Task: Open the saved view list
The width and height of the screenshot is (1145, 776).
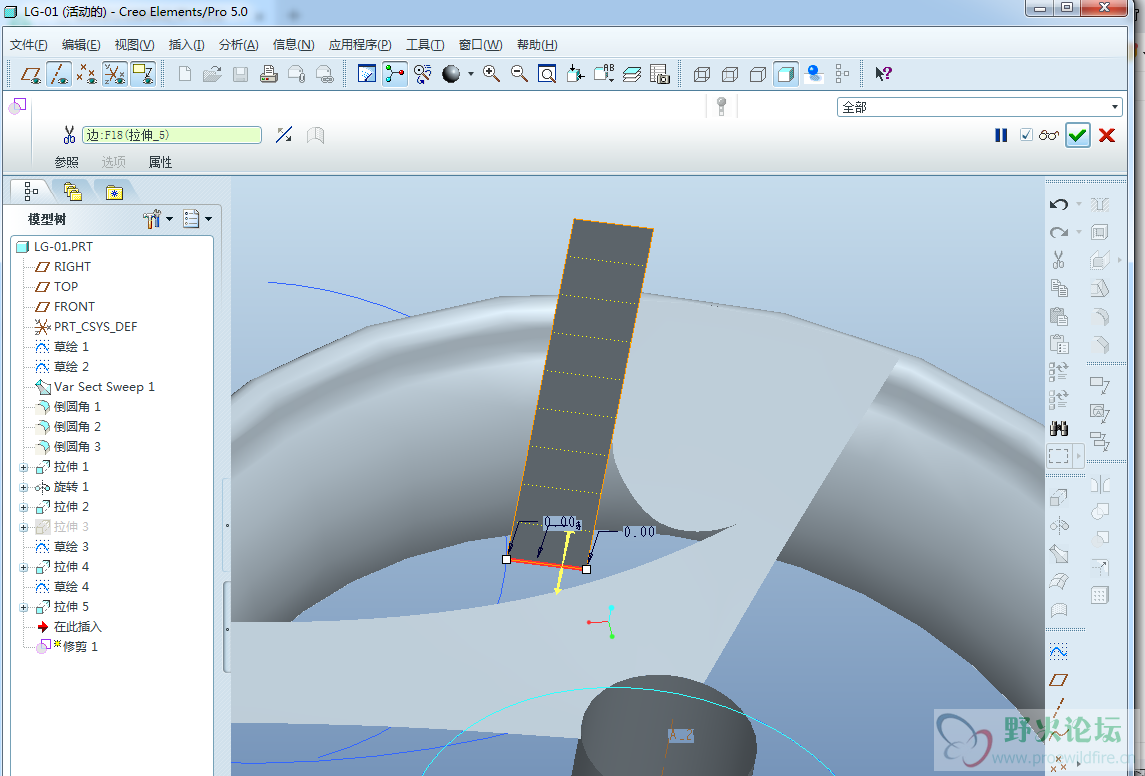Action: tap(604, 74)
